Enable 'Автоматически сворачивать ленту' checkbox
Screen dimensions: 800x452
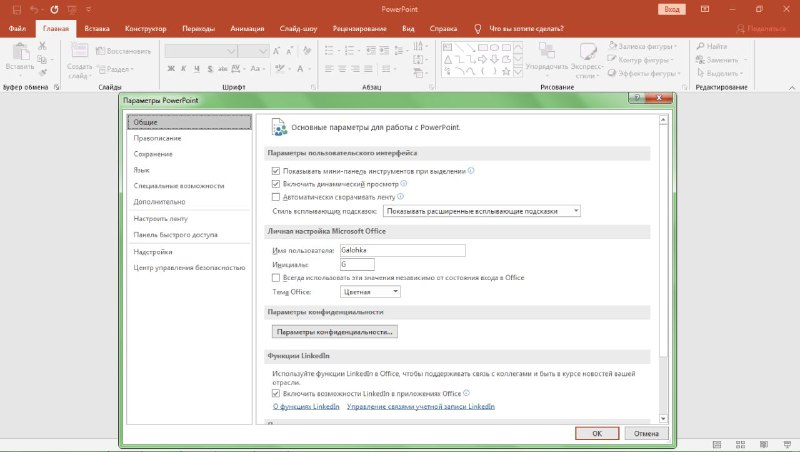pos(276,196)
